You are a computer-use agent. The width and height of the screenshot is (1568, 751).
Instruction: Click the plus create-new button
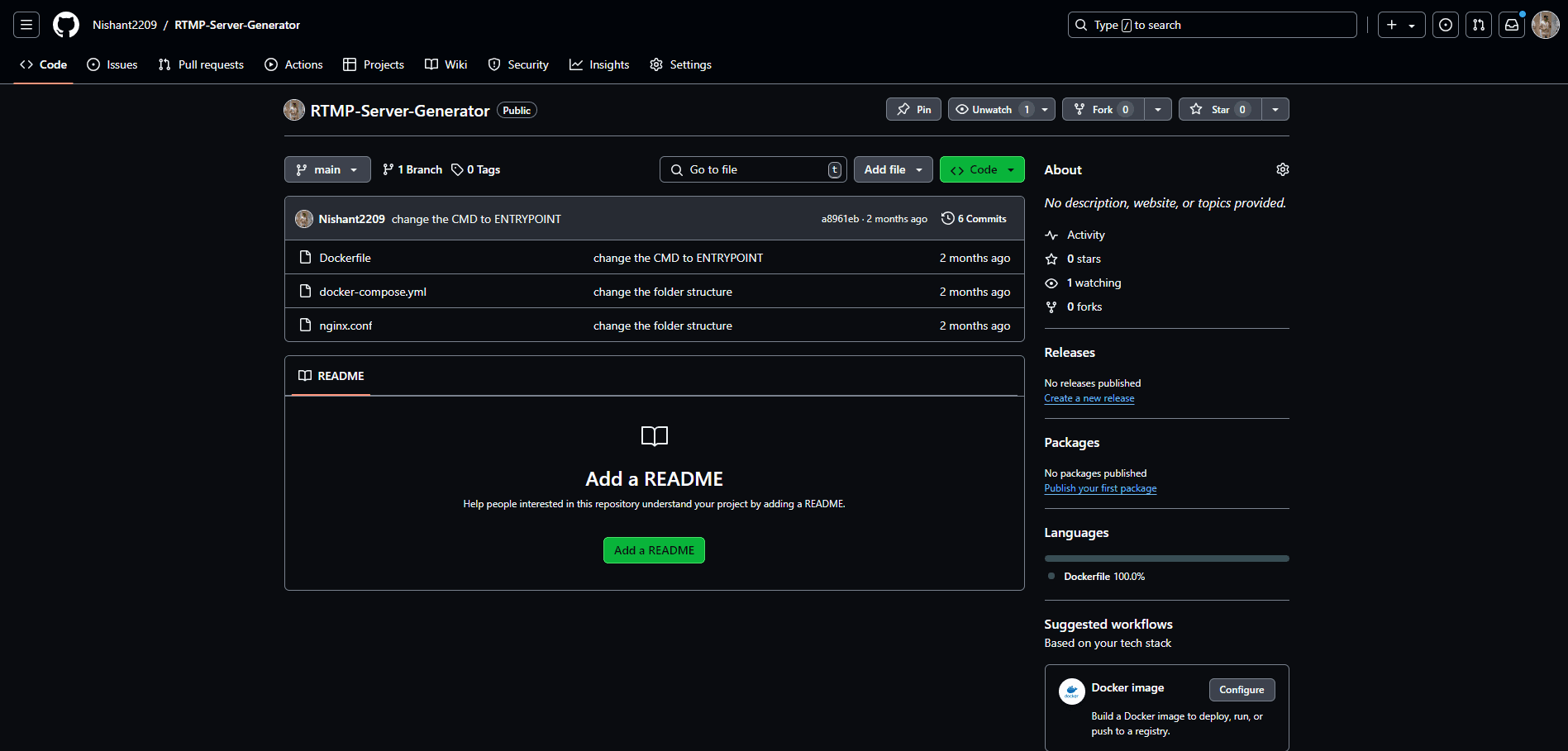coord(1401,25)
